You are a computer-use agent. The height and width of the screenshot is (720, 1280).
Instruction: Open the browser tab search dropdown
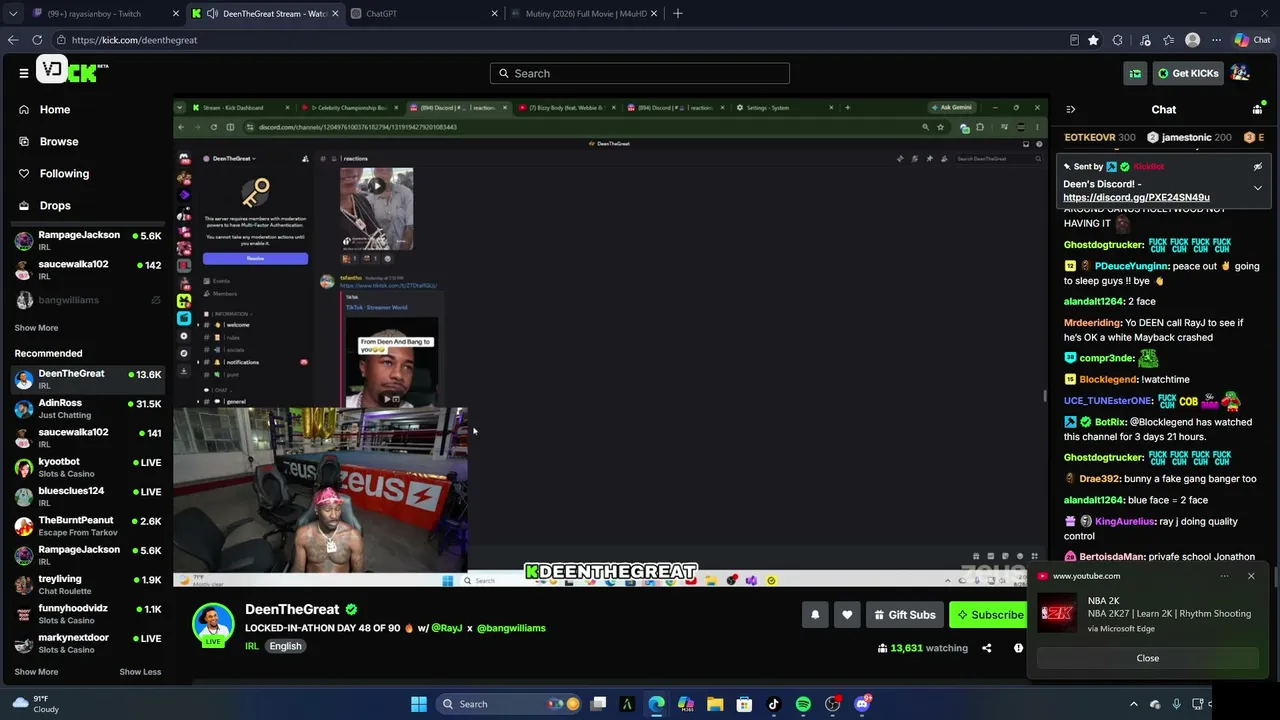pos(13,14)
